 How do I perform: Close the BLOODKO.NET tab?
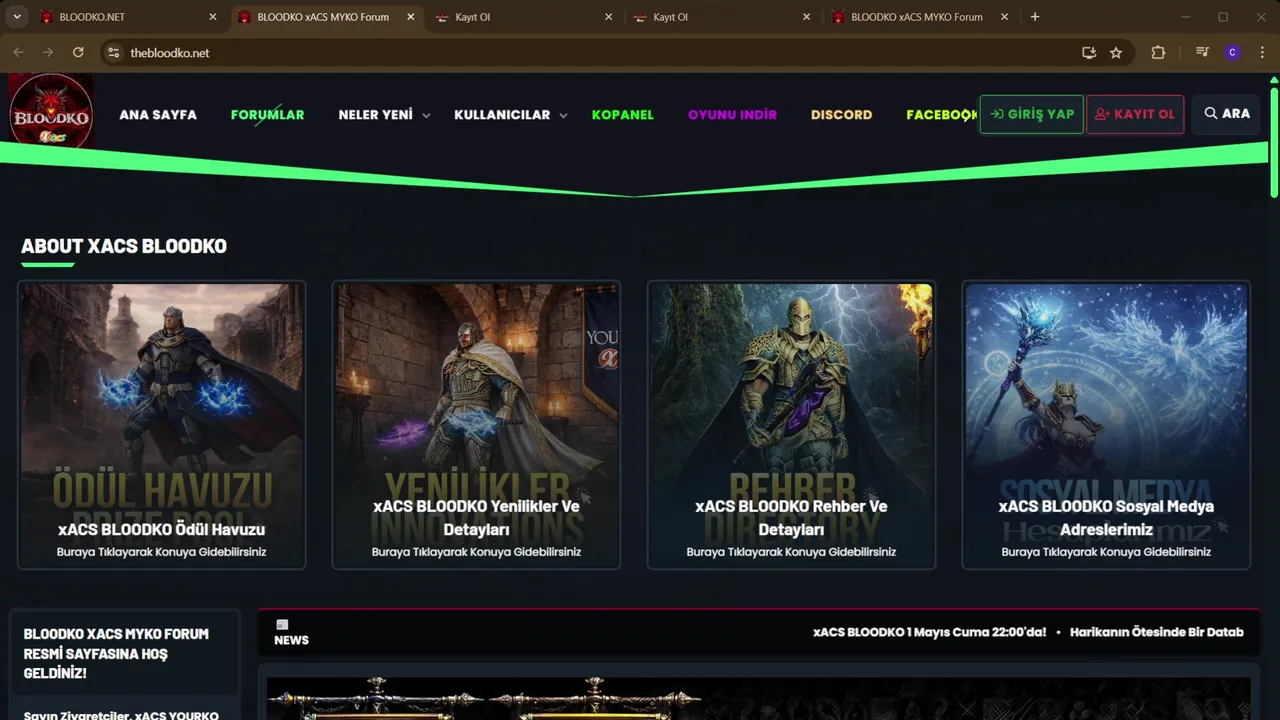[213, 17]
